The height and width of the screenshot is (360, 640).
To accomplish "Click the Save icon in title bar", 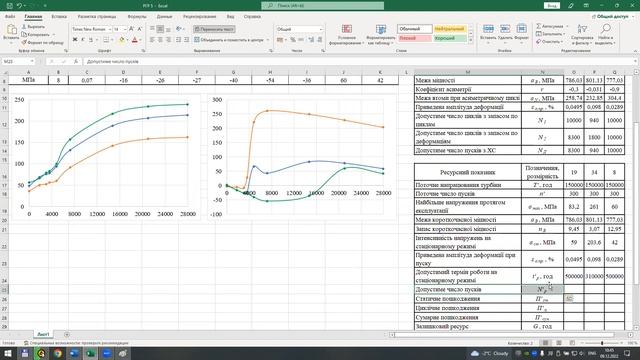I will pos(10,6).
